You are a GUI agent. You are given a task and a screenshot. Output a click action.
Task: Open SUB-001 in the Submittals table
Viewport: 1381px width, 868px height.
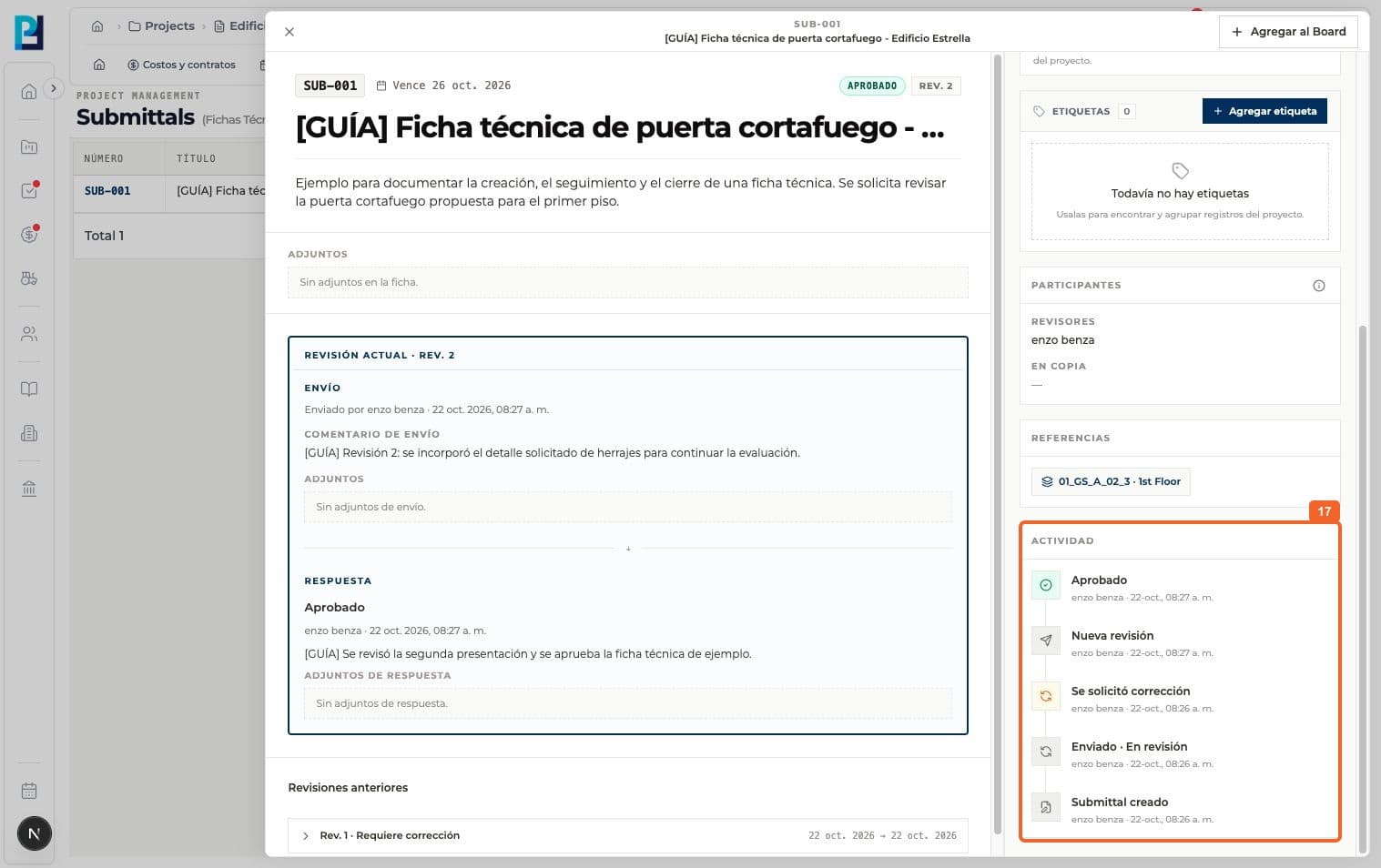point(107,191)
